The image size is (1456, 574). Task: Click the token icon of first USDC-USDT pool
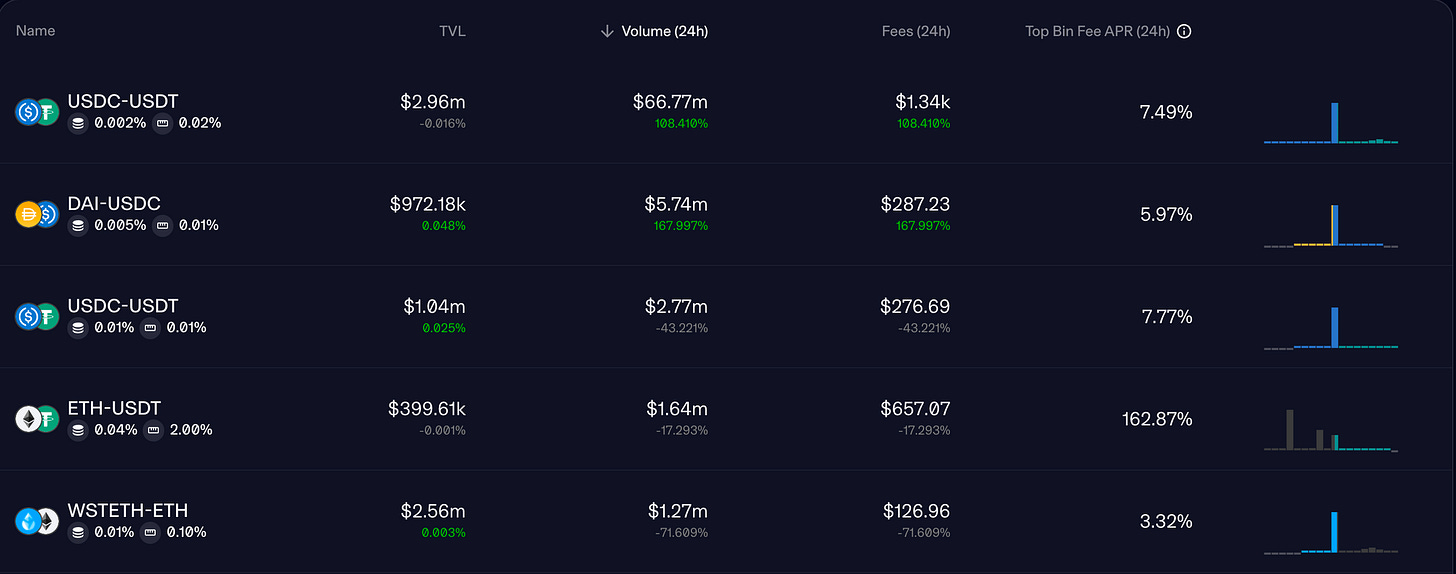coord(37,112)
